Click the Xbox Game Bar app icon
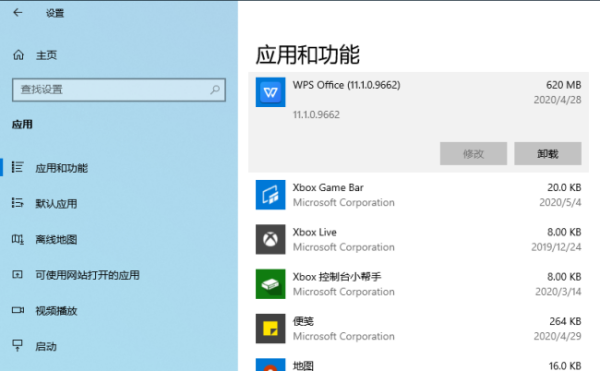Screen dimensions: 600x371 tap(271, 195)
